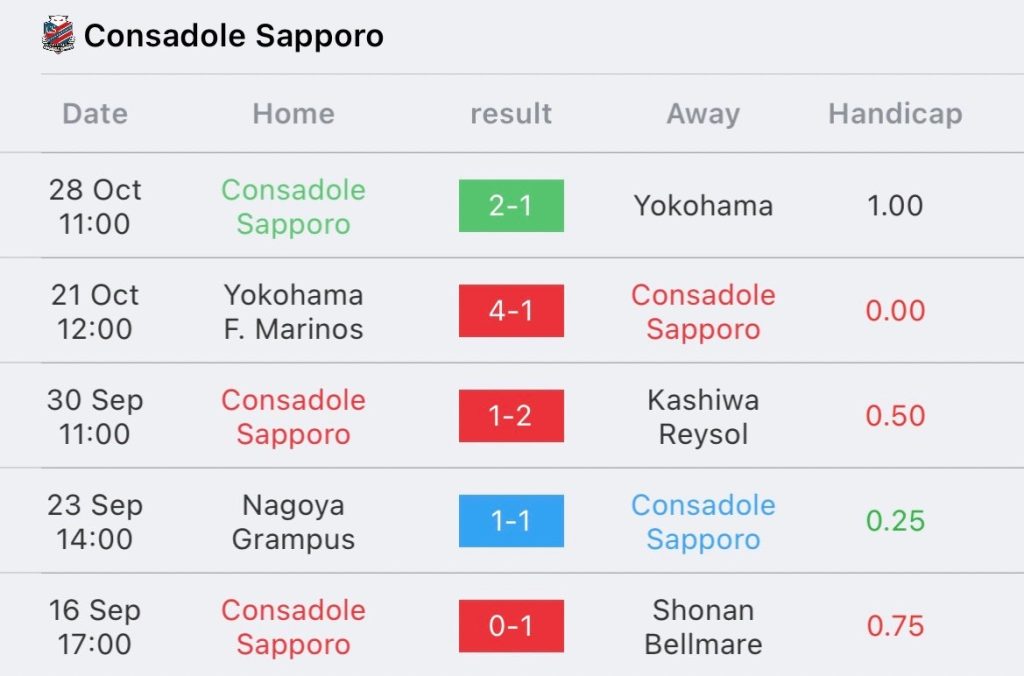The width and height of the screenshot is (1024, 676).
Task: Open the Consadole Sapporo team title
Action: pyautogui.click(x=234, y=35)
